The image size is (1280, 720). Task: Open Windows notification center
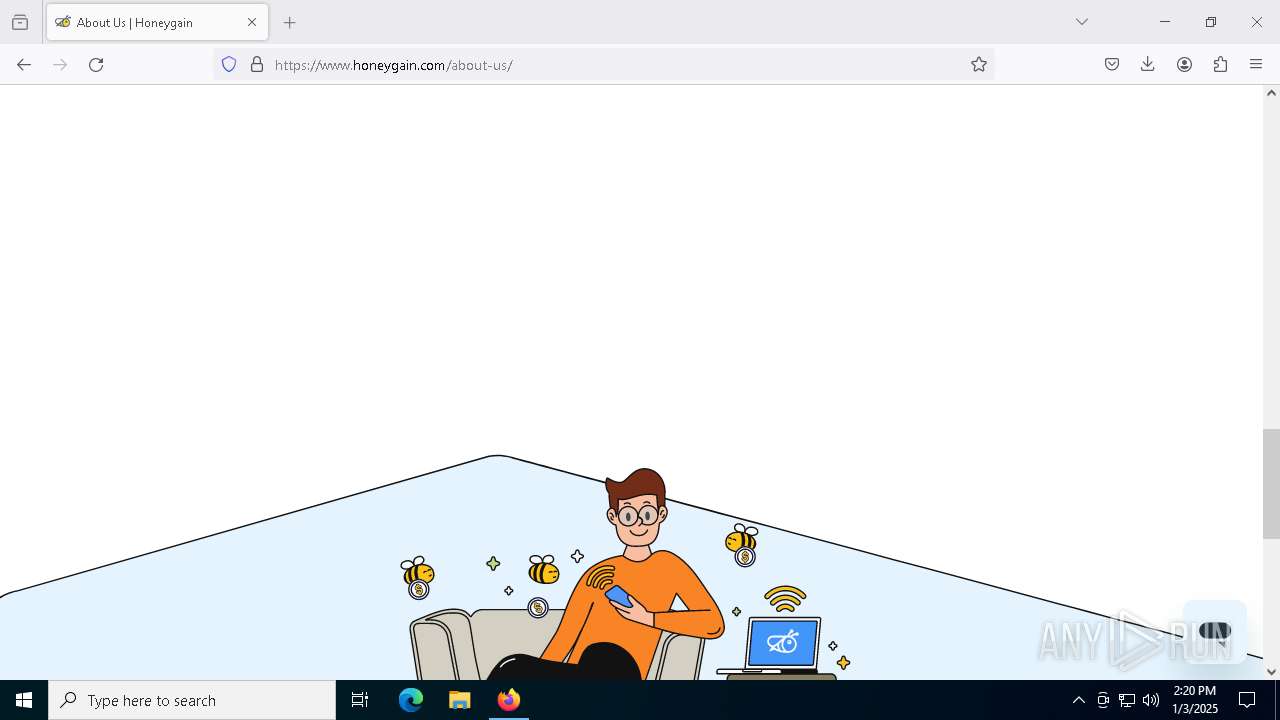click(x=1247, y=700)
